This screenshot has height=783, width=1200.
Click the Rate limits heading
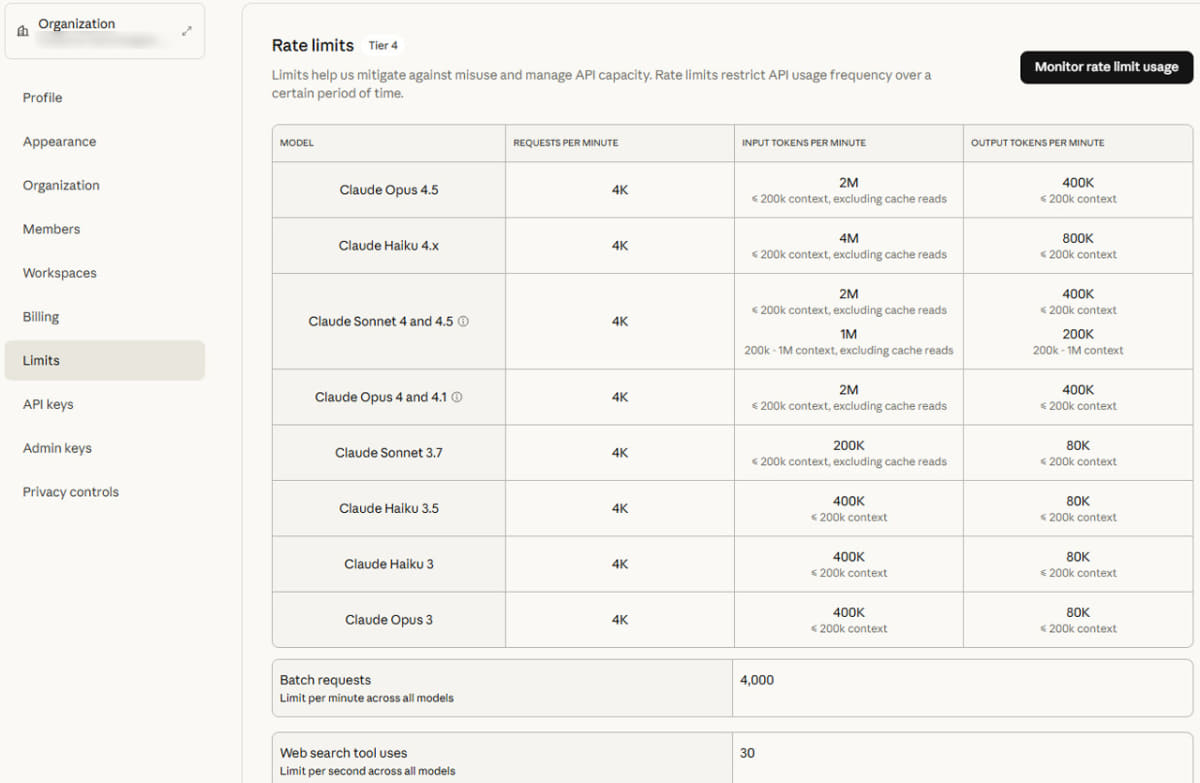[x=313, y=45]
